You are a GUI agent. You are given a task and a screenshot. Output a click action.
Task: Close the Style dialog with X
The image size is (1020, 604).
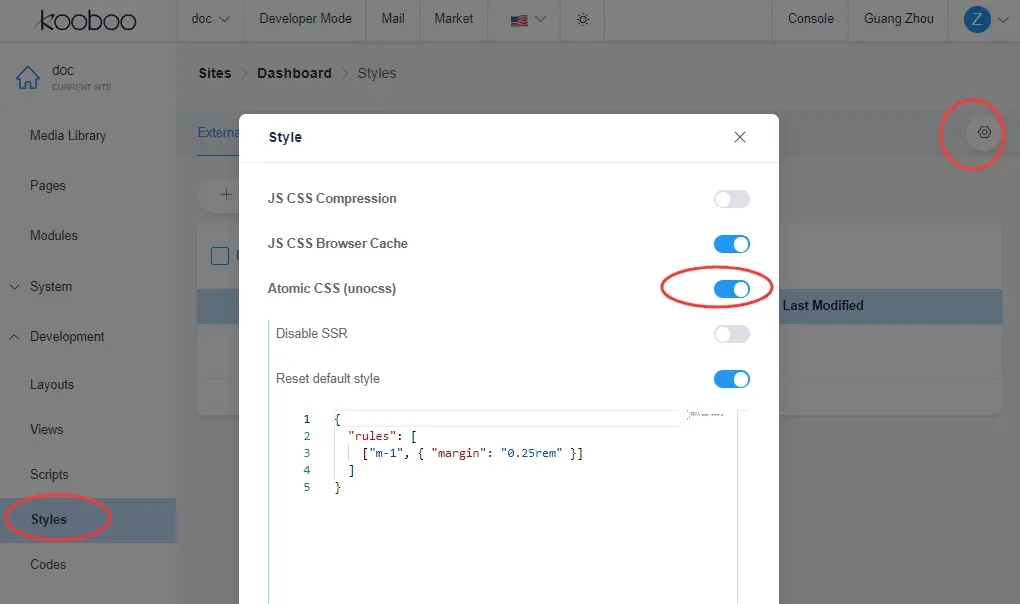click(x=740, y=137)
